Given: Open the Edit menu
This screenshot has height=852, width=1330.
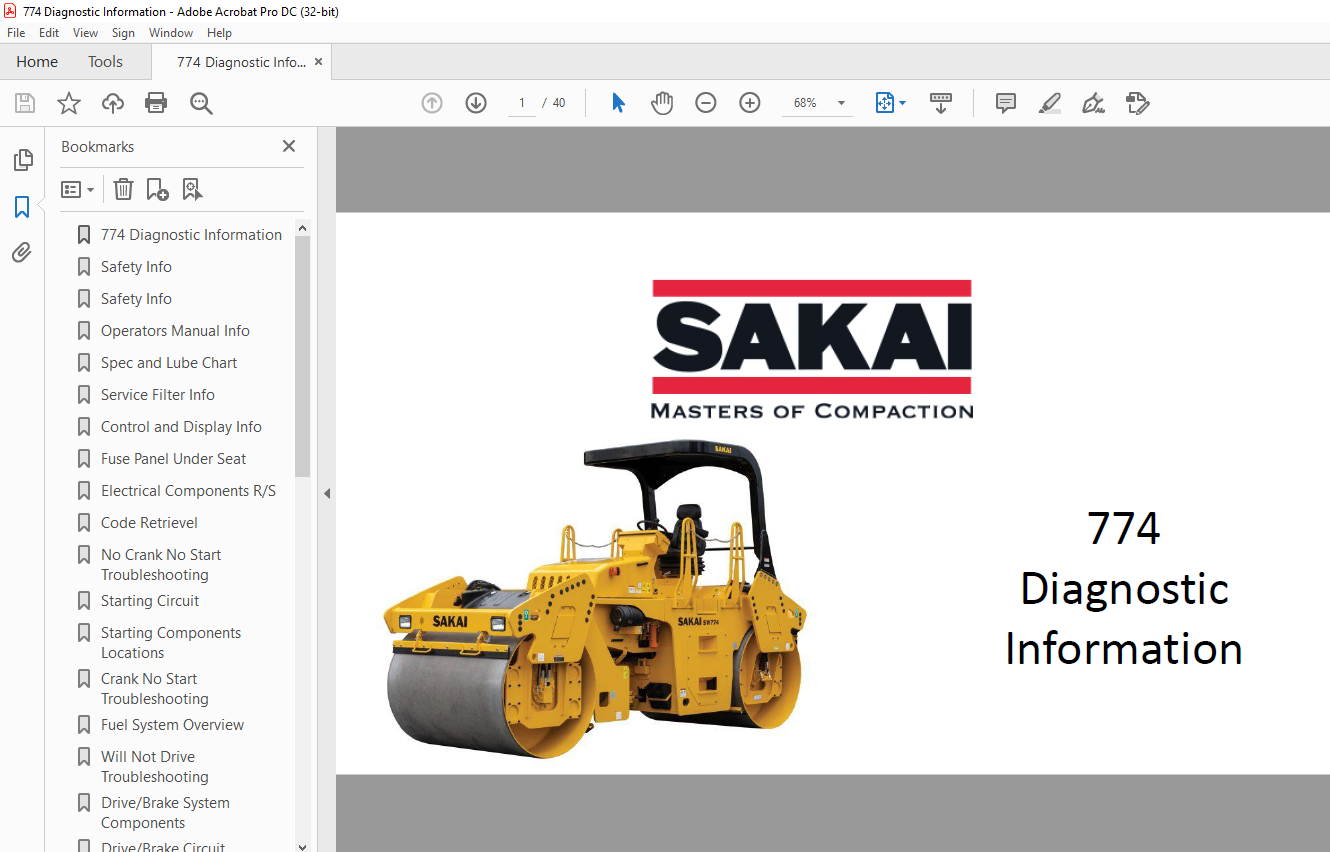Looking at the screenshot, I should click(x=49, y=33).
